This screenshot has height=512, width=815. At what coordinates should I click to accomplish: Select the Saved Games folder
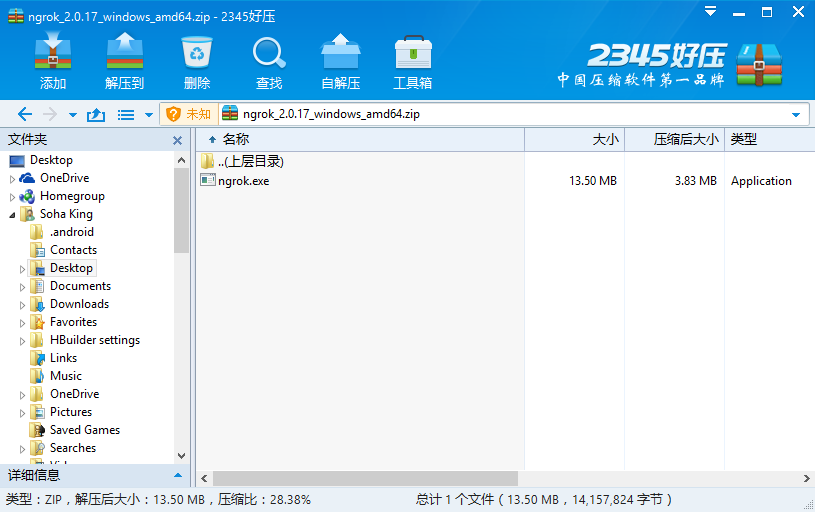point(85,430)
